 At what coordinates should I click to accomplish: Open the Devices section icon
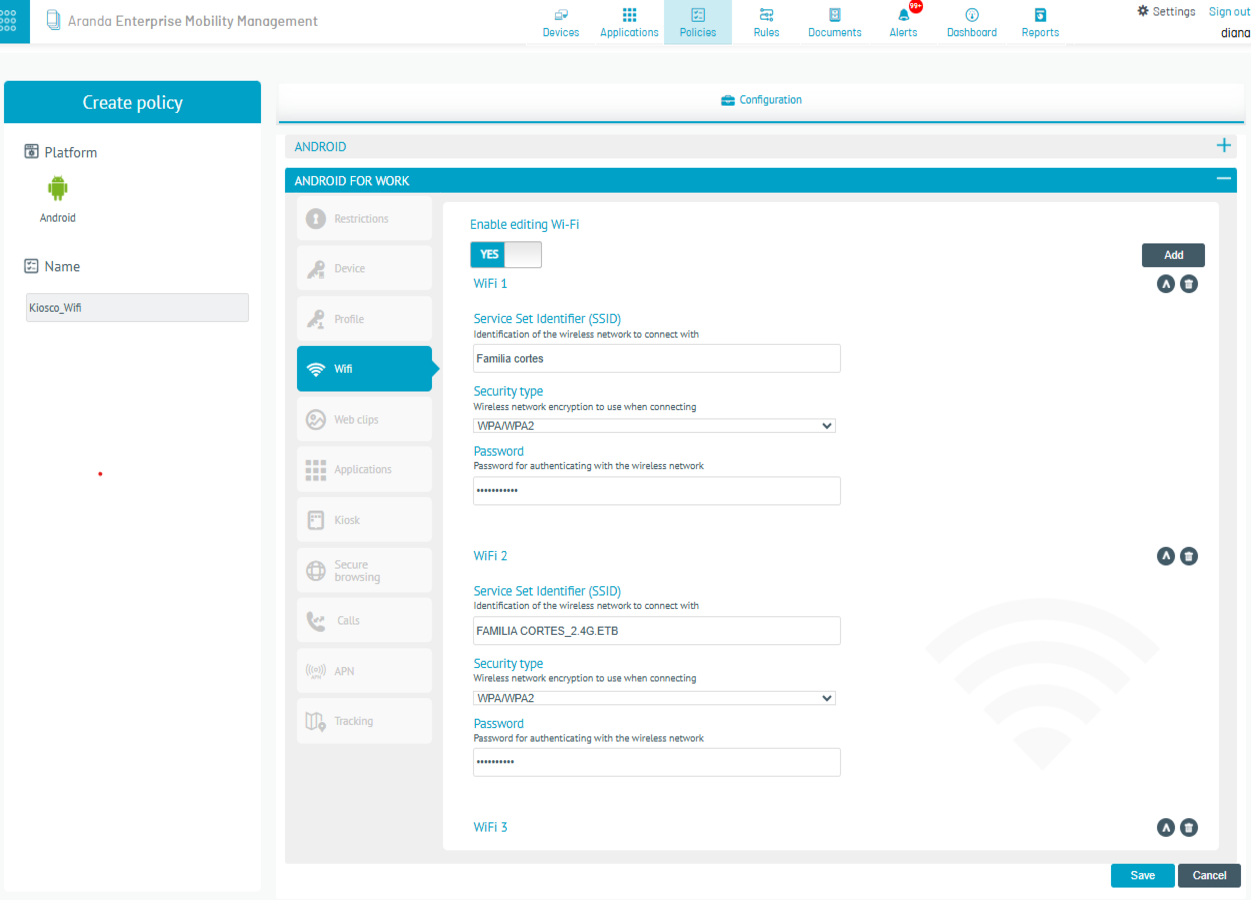tap(561, 15)
